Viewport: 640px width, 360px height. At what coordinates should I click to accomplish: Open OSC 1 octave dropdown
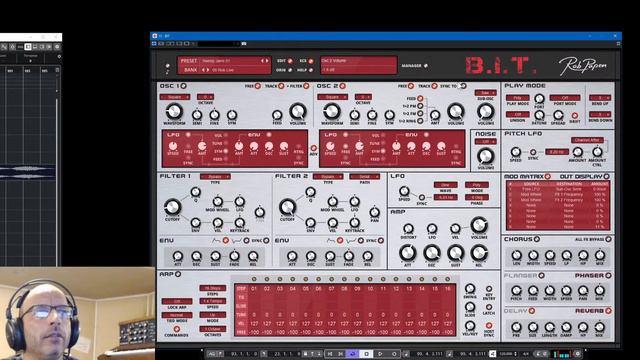click(x=205, y=97)
